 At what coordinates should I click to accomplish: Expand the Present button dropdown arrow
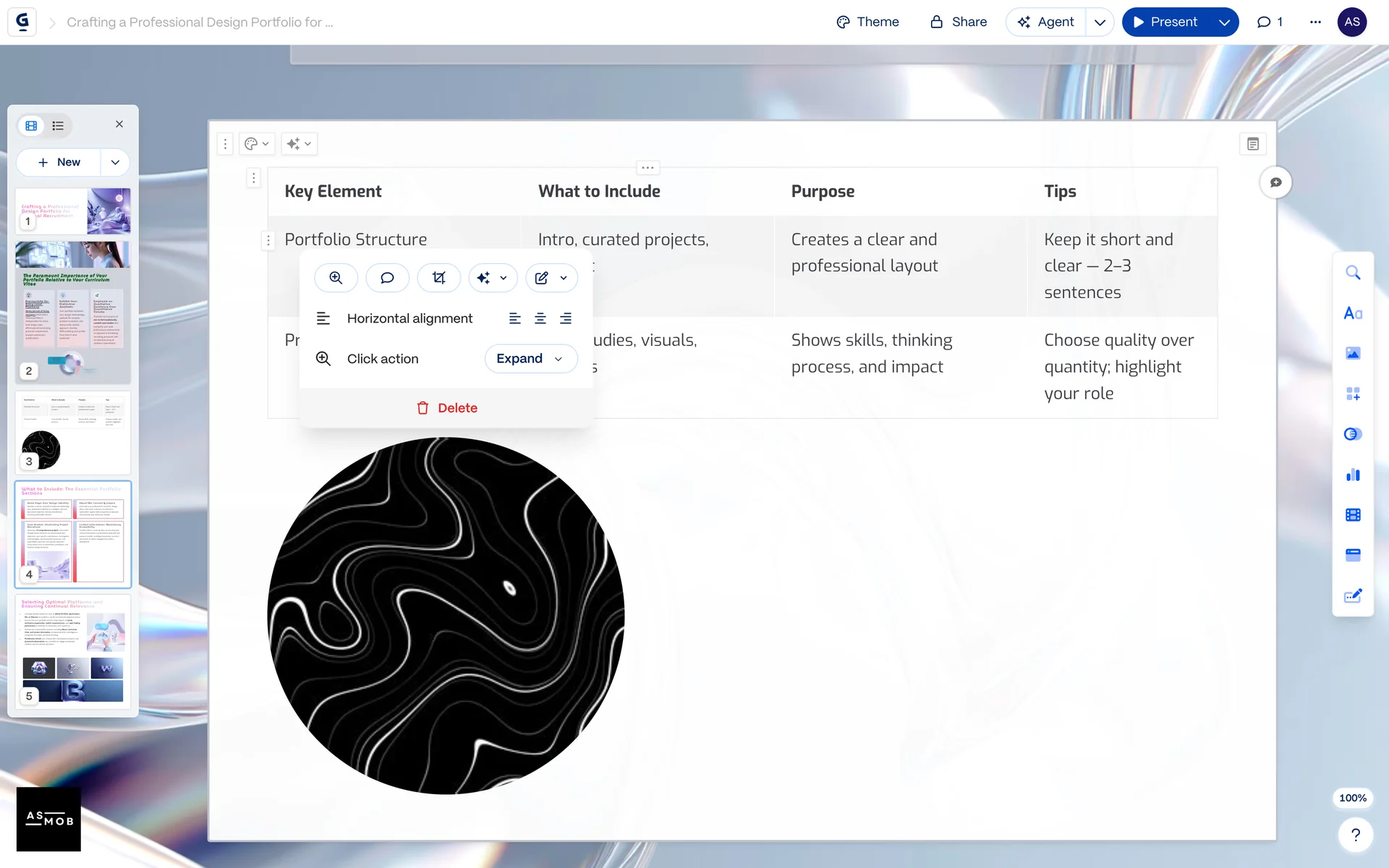click(x=1224, y=22)
